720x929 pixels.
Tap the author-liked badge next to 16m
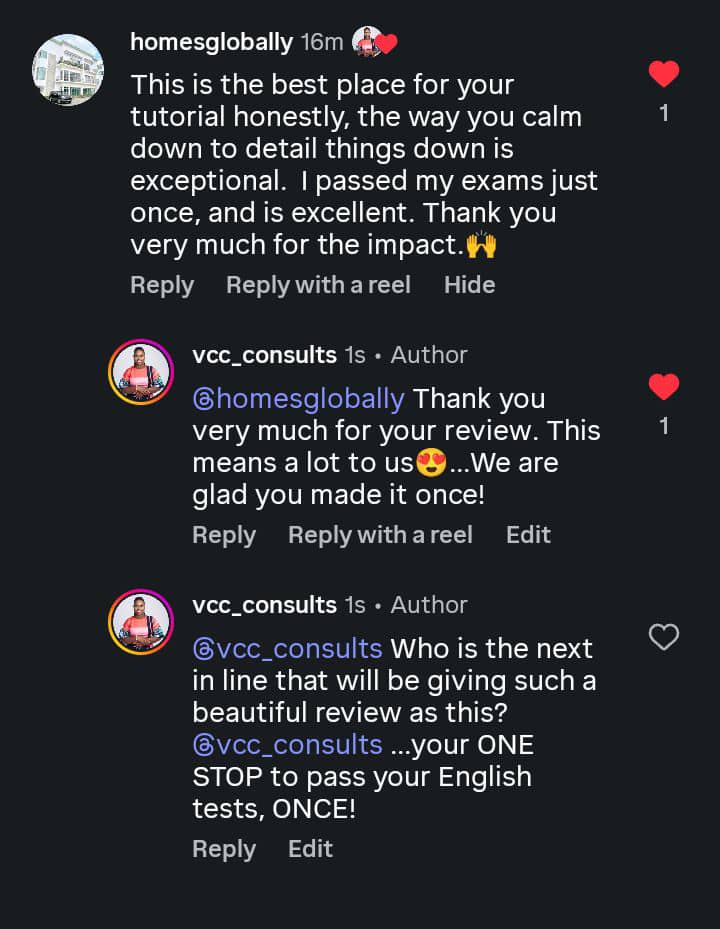click(x=375, y=42)
